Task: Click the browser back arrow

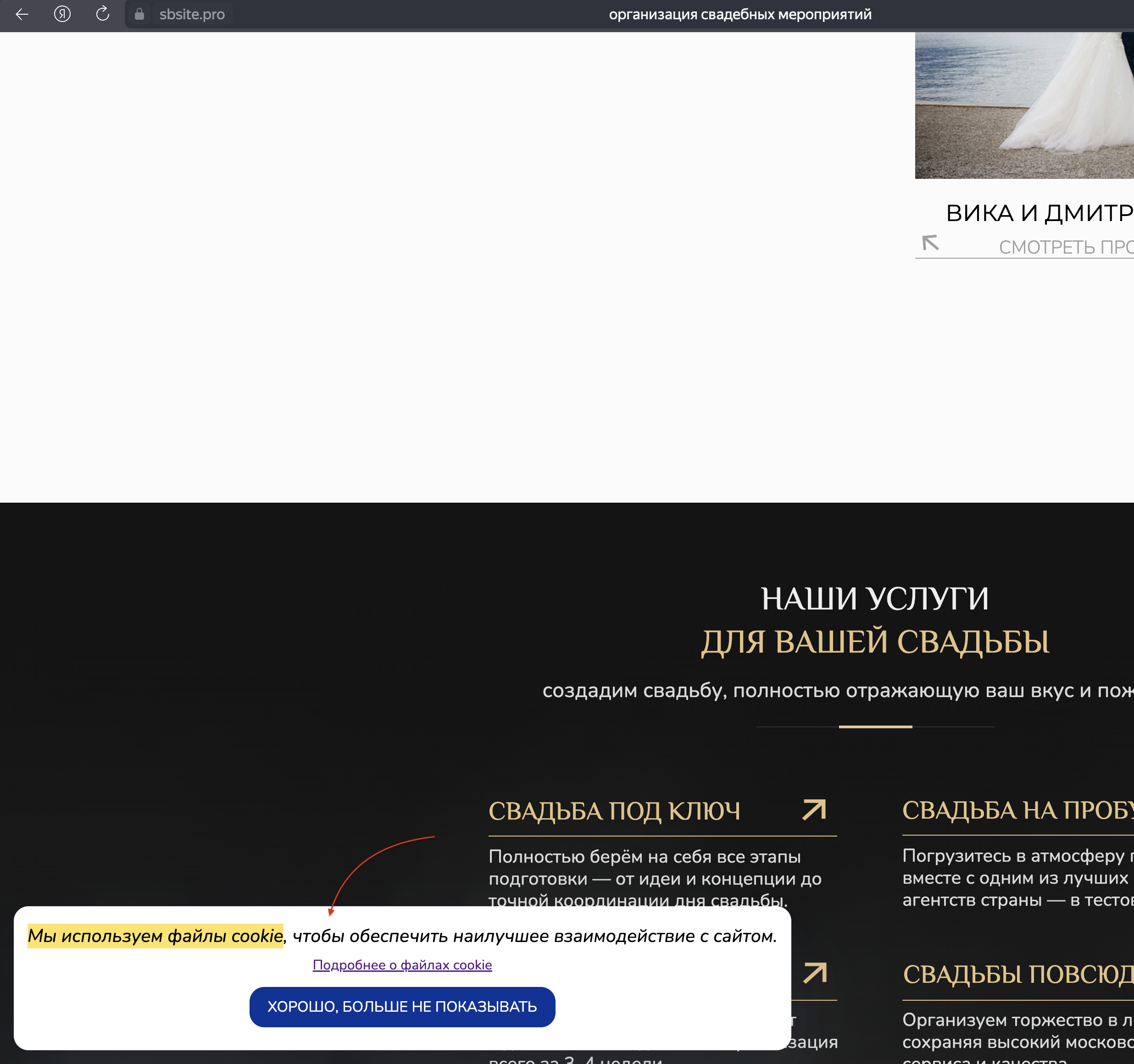Action: [22, 14]
